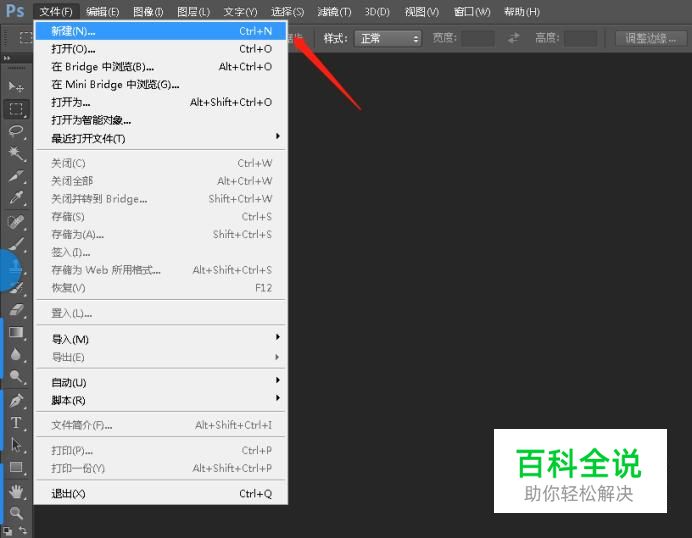
Task: Click the default colors icon
Action: click(7, 531)
